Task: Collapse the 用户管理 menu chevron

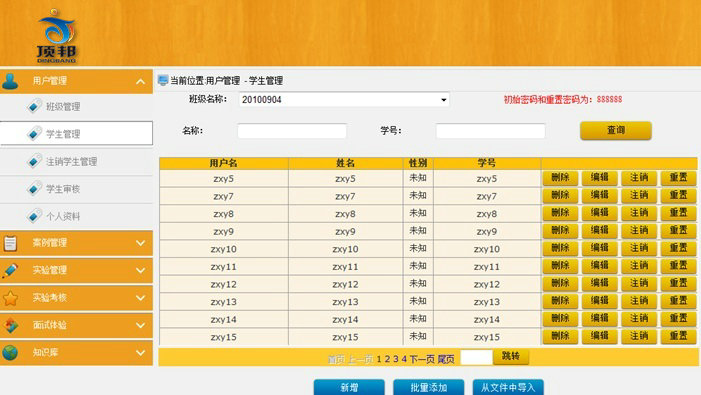Action: click(140, 81)
